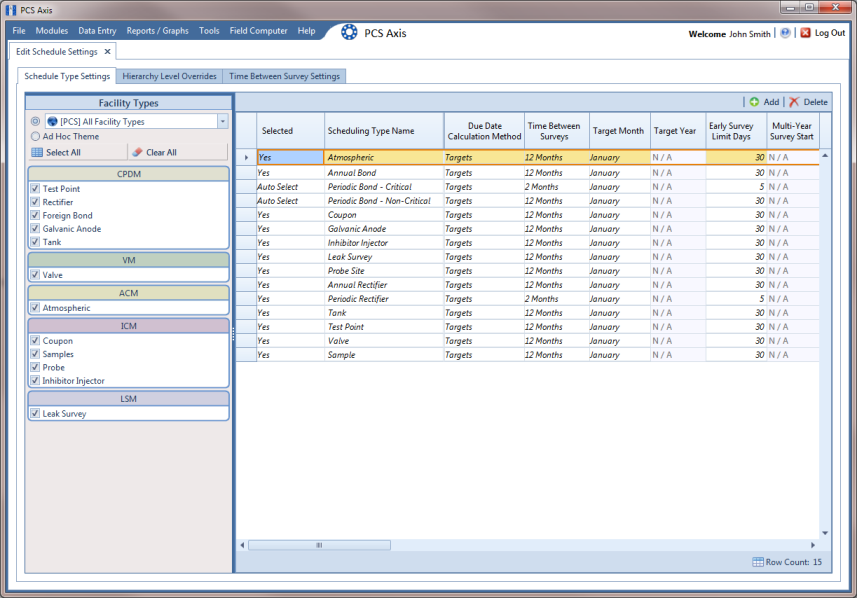Click the current row indicator arrow for Atmospheric
Screen dimensions: 857x598
coord(246,157)
